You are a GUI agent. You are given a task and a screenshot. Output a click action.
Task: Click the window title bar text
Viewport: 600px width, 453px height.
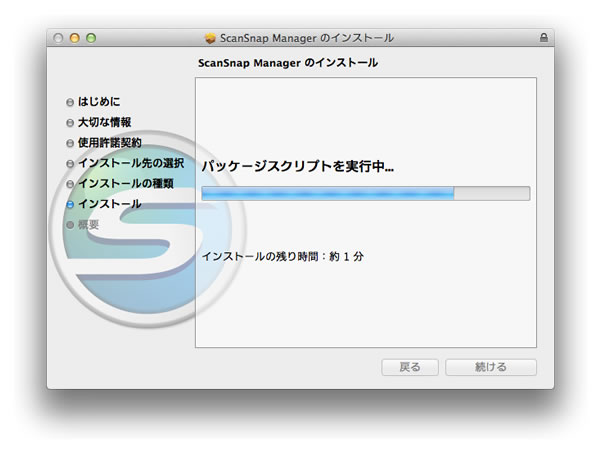pos(307,38)
